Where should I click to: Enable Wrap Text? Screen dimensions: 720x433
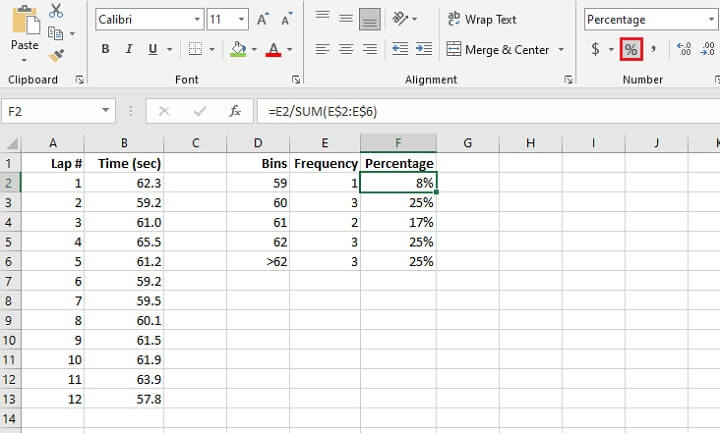click(x=482, y=19)
